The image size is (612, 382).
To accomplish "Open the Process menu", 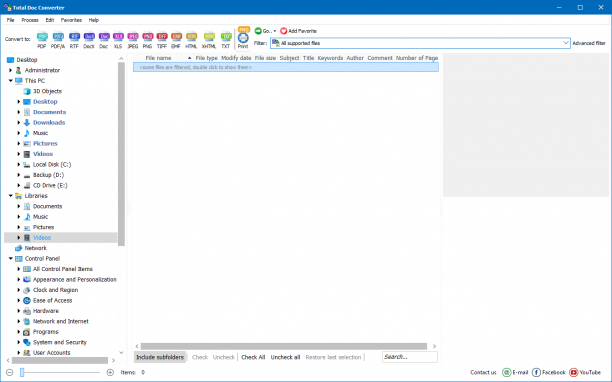I will [30, 20].
